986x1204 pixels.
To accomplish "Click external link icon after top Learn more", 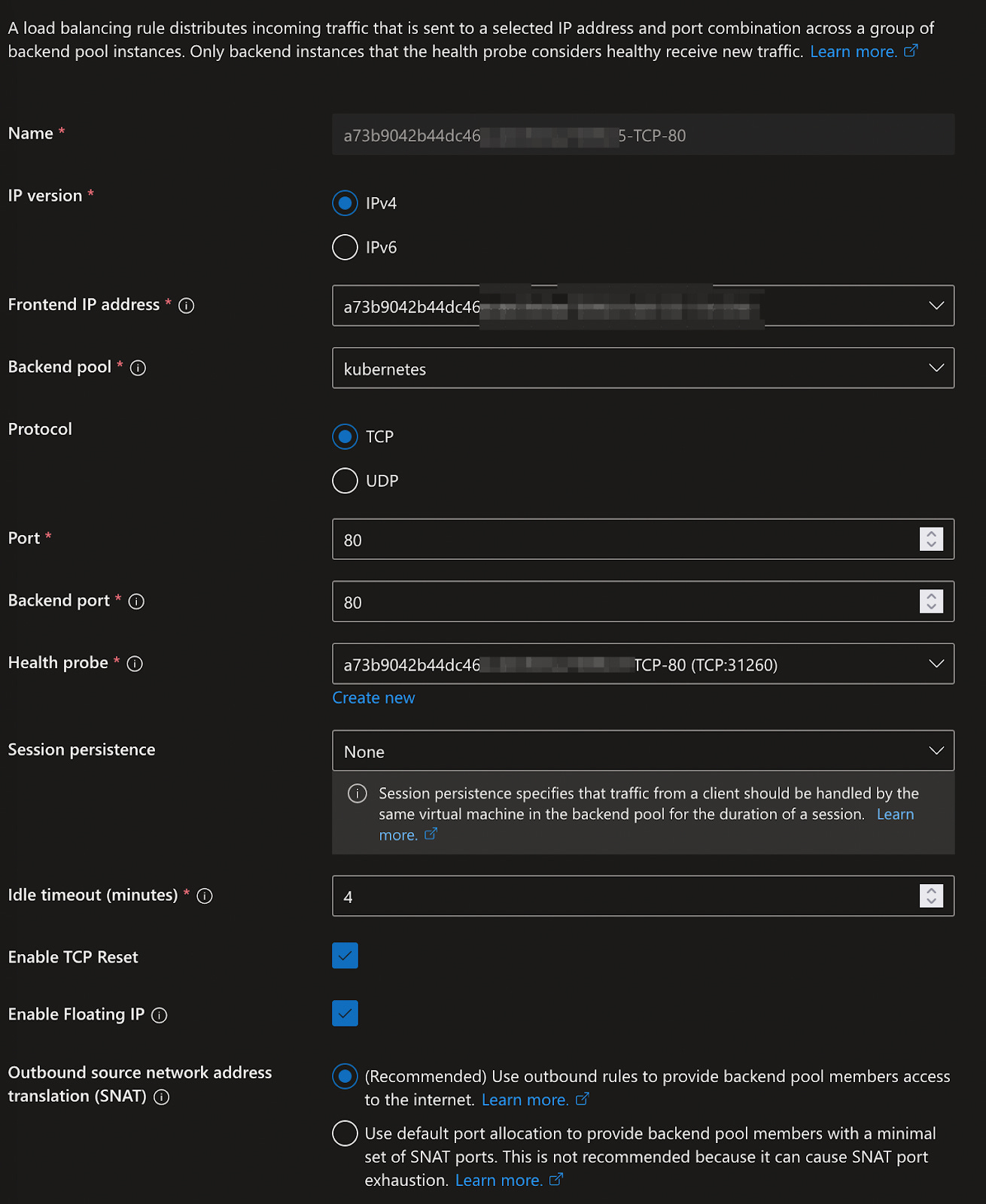I will point(911,50).
